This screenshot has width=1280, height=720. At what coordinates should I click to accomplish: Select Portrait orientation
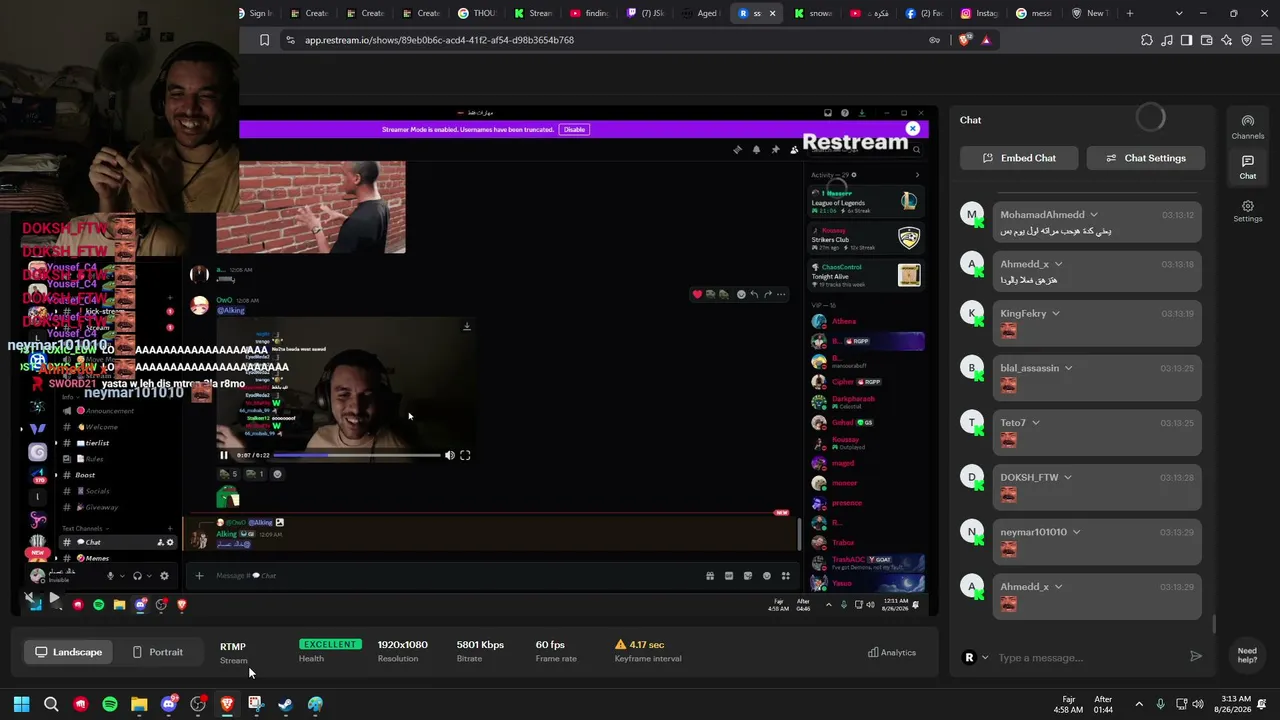158,652
